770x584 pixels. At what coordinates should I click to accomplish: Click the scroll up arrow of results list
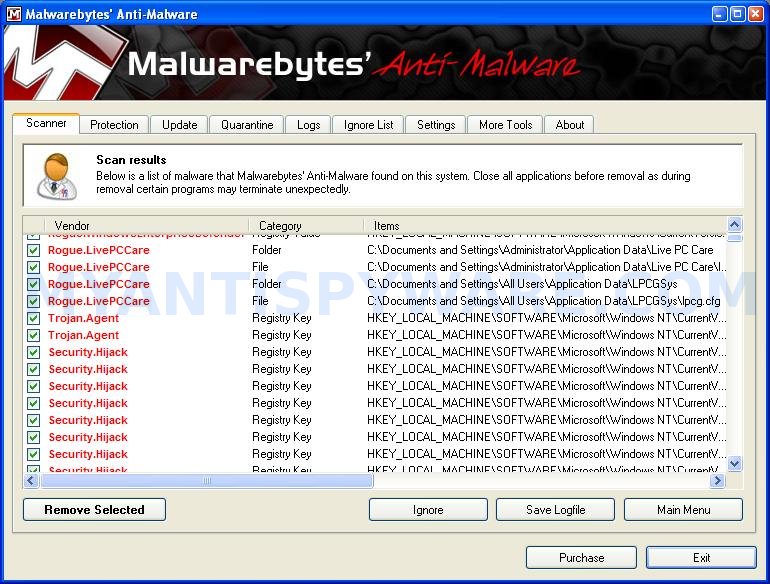pyautogui.click(x=734, y=224)
